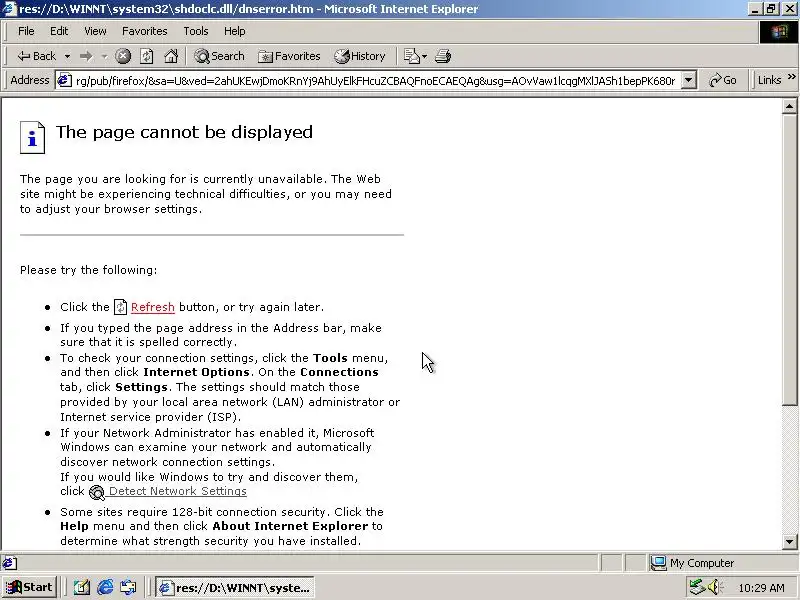The height and width of the screenshot is (600, 800).
Task: Click the volume speaker tray icon
Action: click(715, 587)
